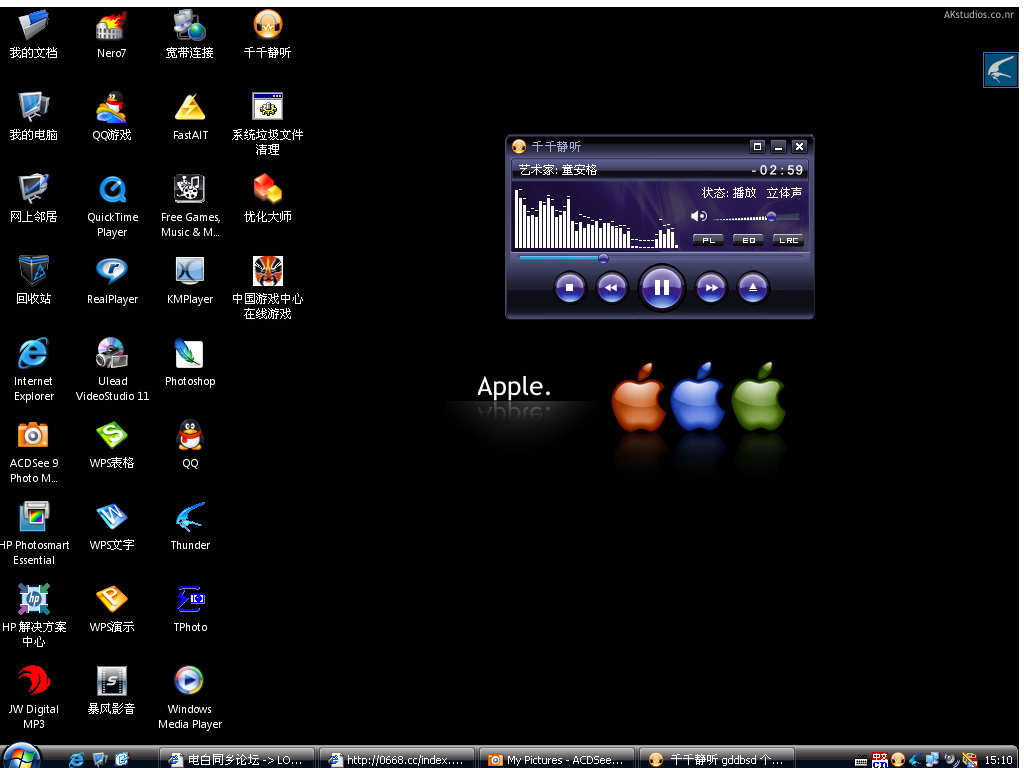Toggle the PL playlist panel
Image resolution: width=1024 pixels, height=768 pixels.
708,240
